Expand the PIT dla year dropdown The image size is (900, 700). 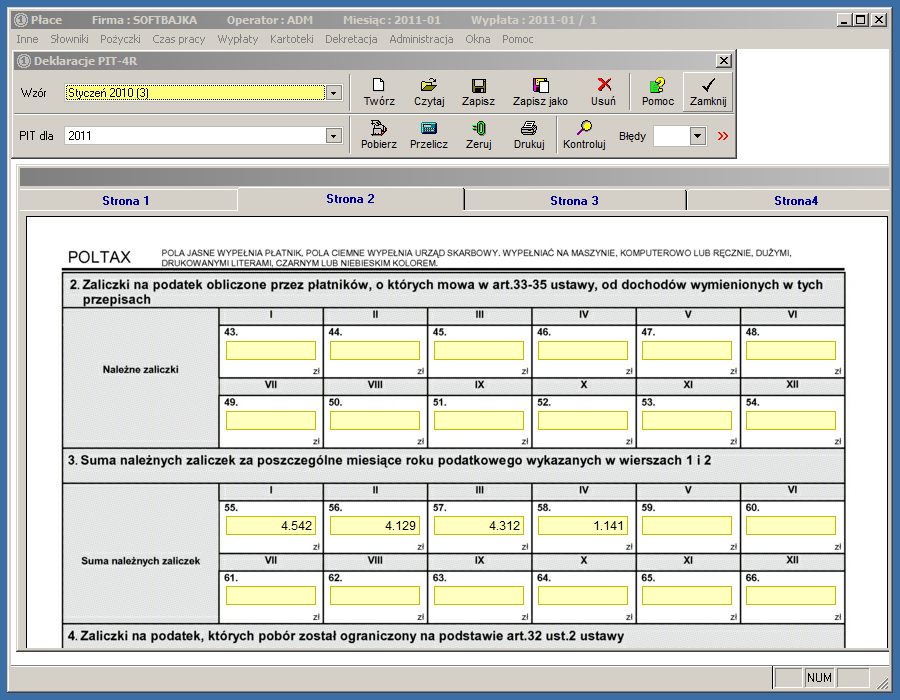pyautogui.click(x=333, y=136)
